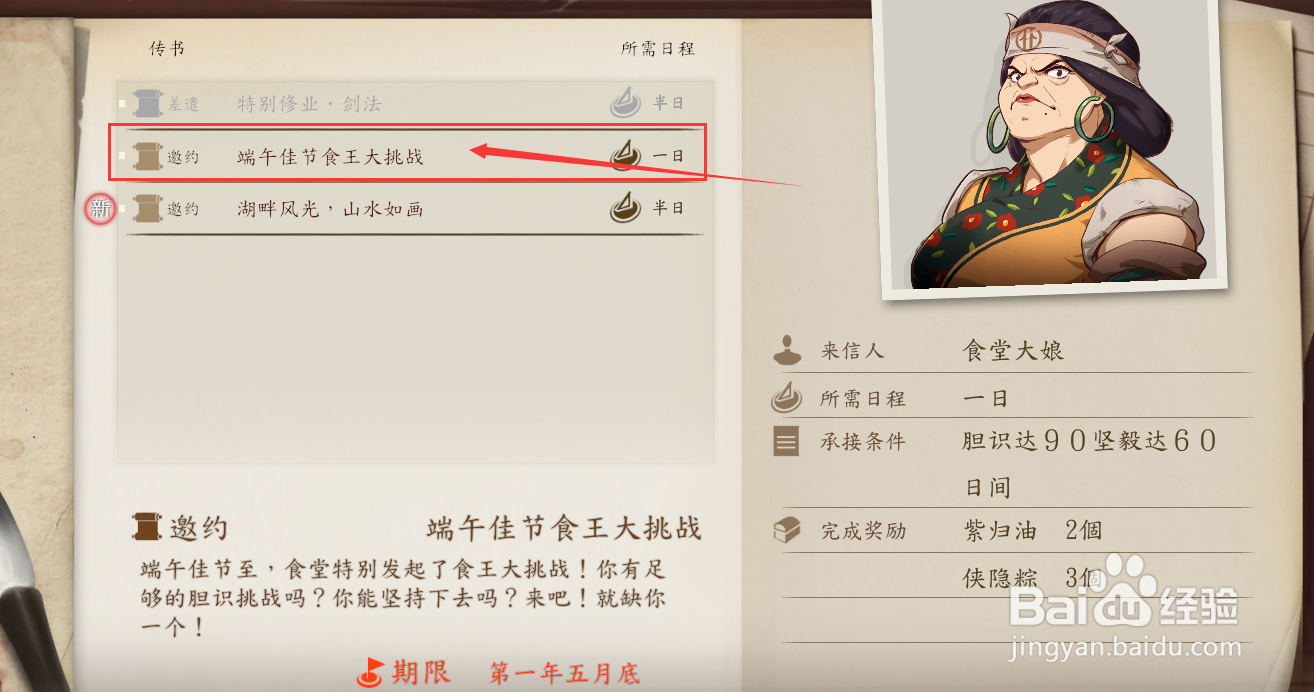This screenshot has width=1314, height=692.
Task: Click the red 新 badge icon
Action: (x=100, y=209)
